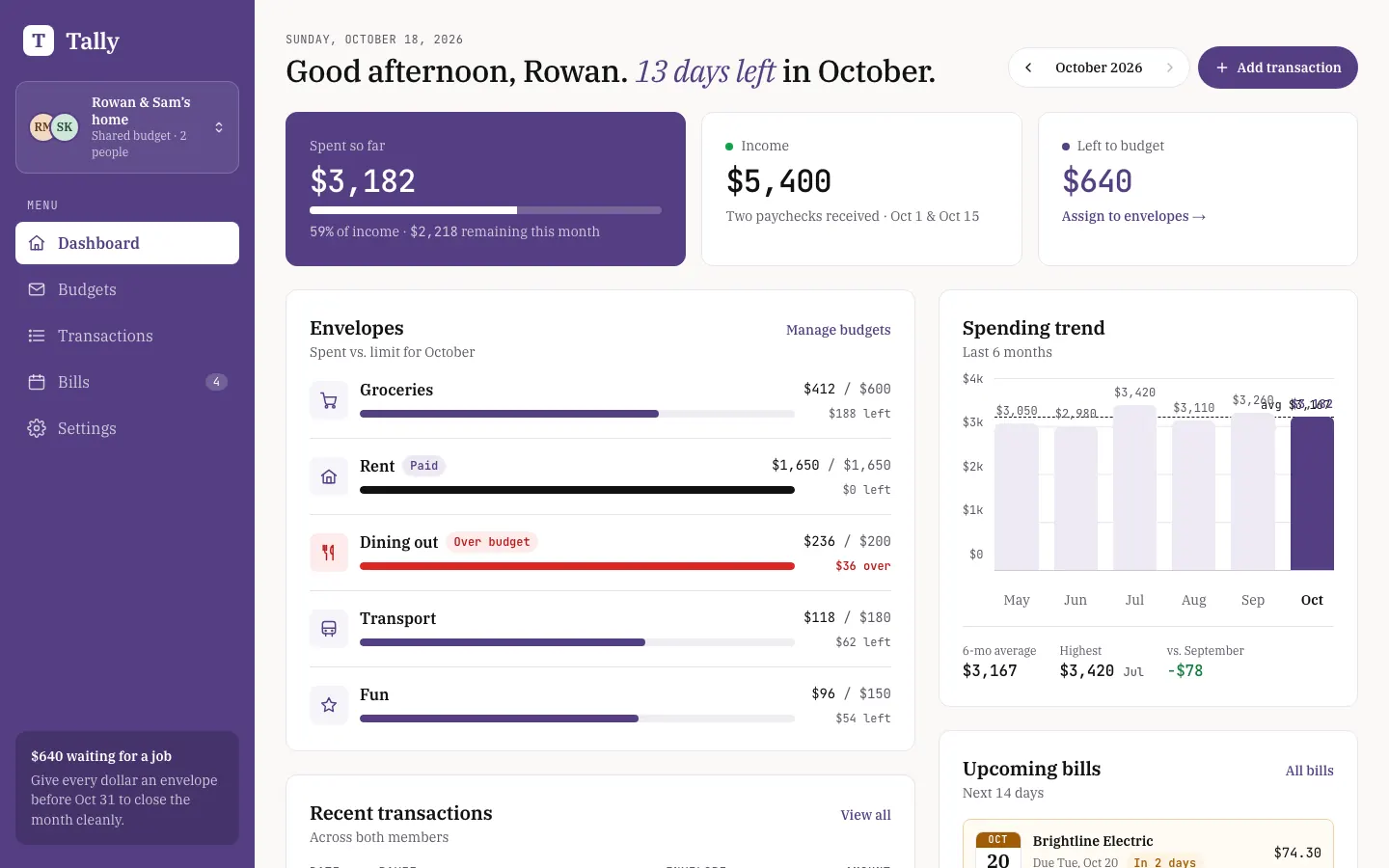Viewport: 1389px width, 868px height.
Task: Click the SK avatar in household card
Action: click(x=65, y=126)
